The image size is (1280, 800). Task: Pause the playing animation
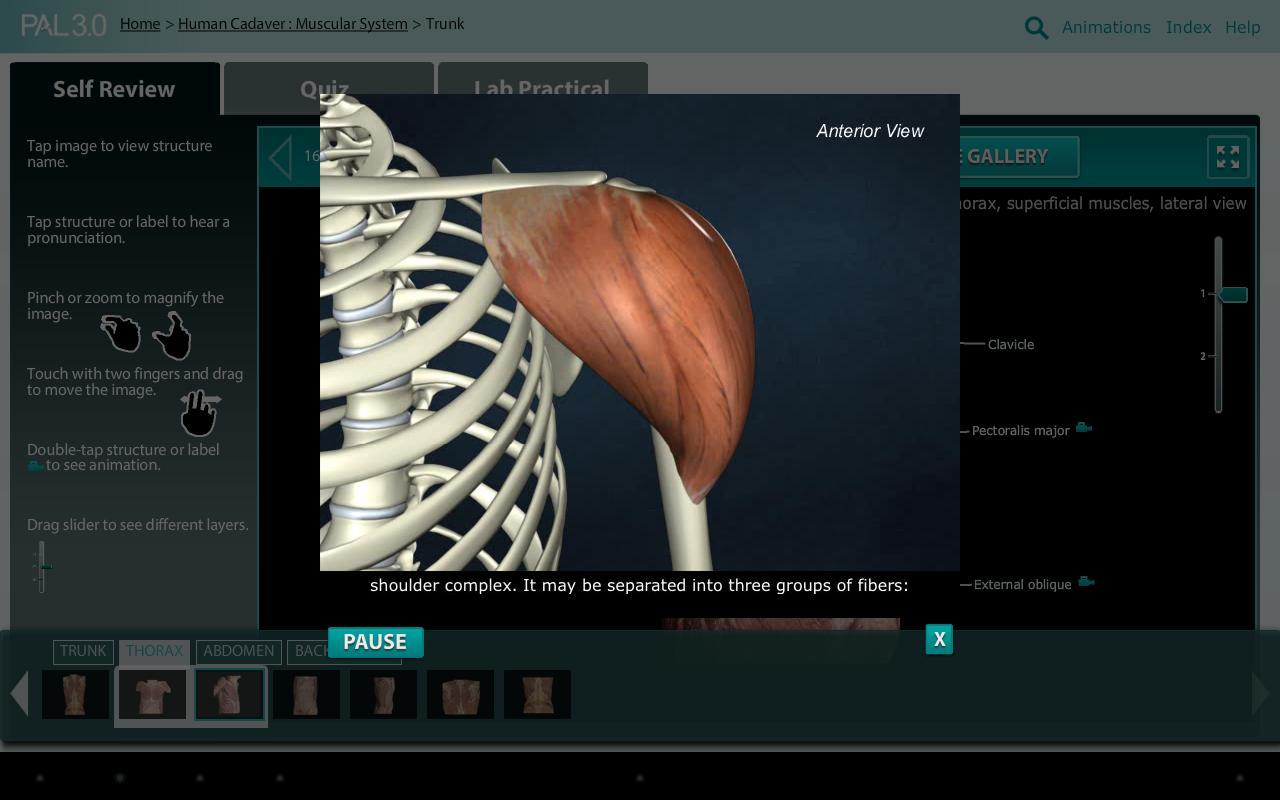pyautogui.click(x=375, y=642)
